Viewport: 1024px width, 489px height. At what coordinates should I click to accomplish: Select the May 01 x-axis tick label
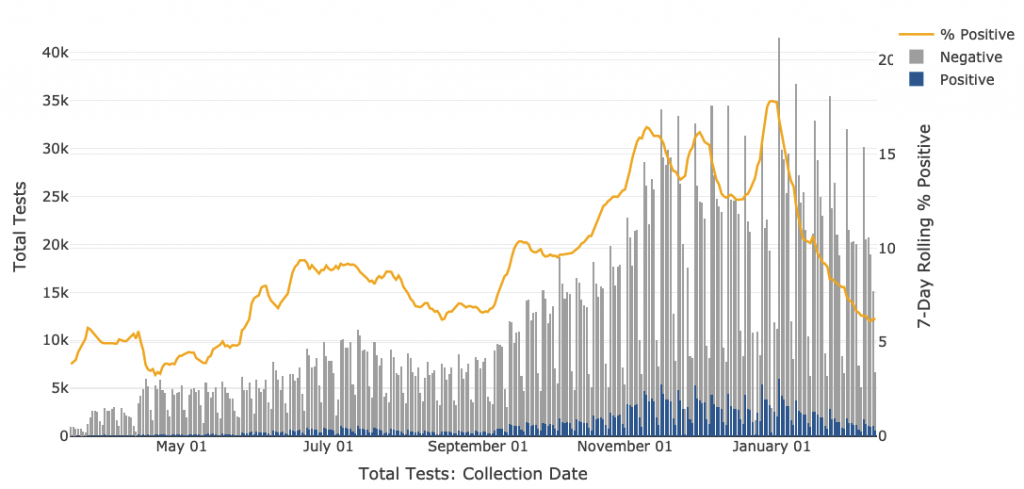(x=182, y=447)
